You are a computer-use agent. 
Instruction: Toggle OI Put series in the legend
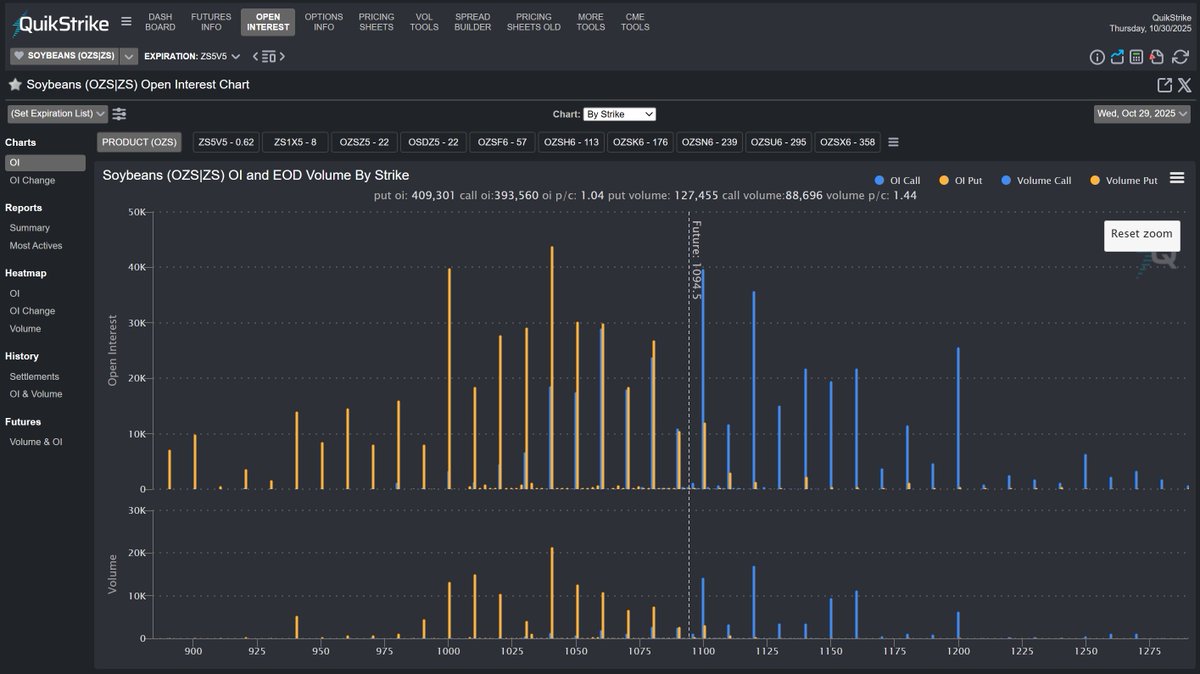click(961, 179)
